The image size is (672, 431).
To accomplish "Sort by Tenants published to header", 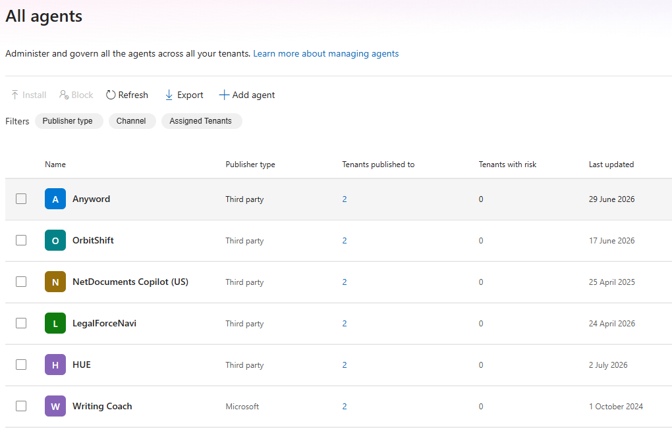I will coord(378,165).
